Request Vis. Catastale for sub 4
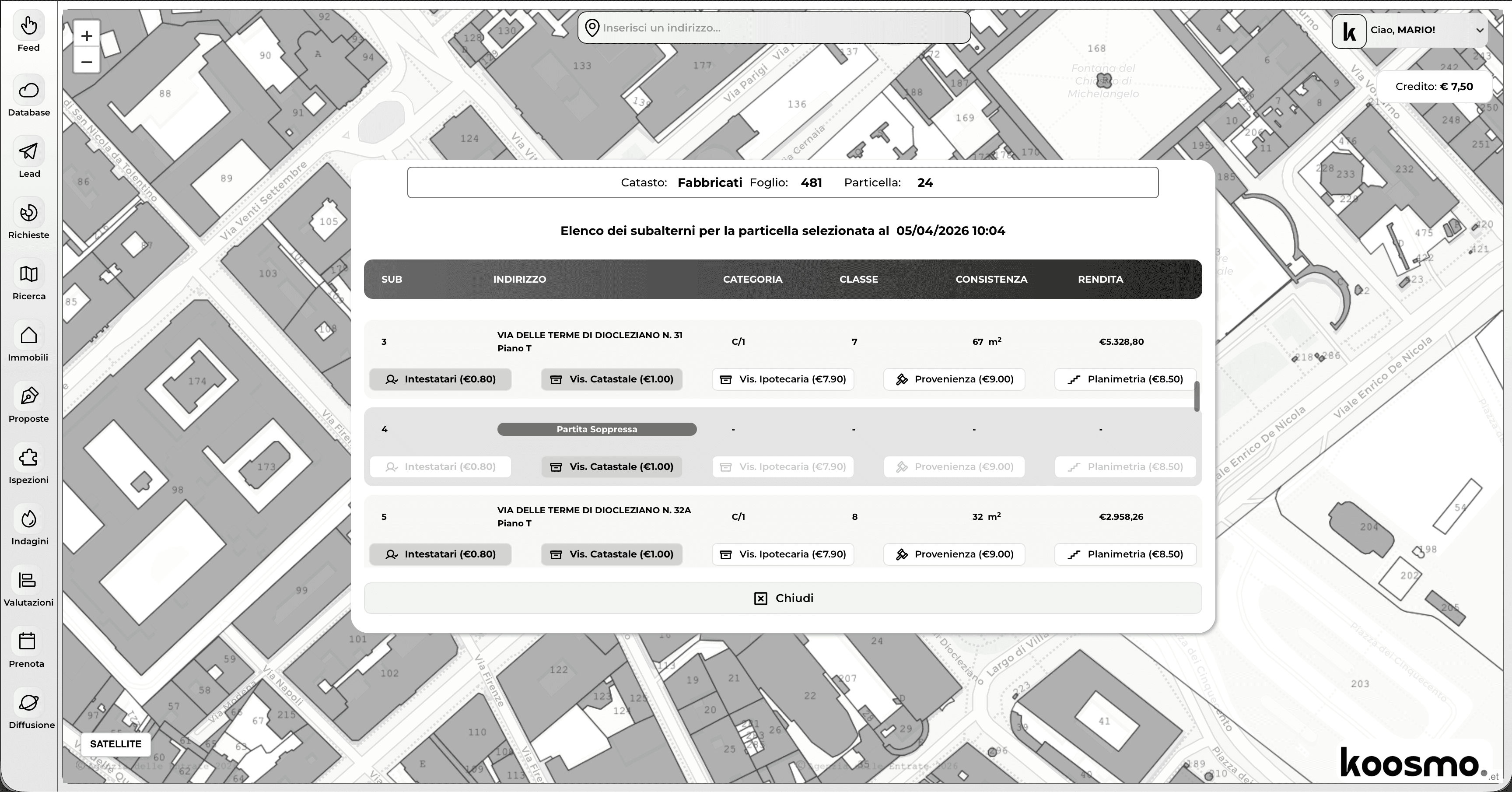Image resolution: width=1512 pixels, height=792 pixels. coord(612,467)
